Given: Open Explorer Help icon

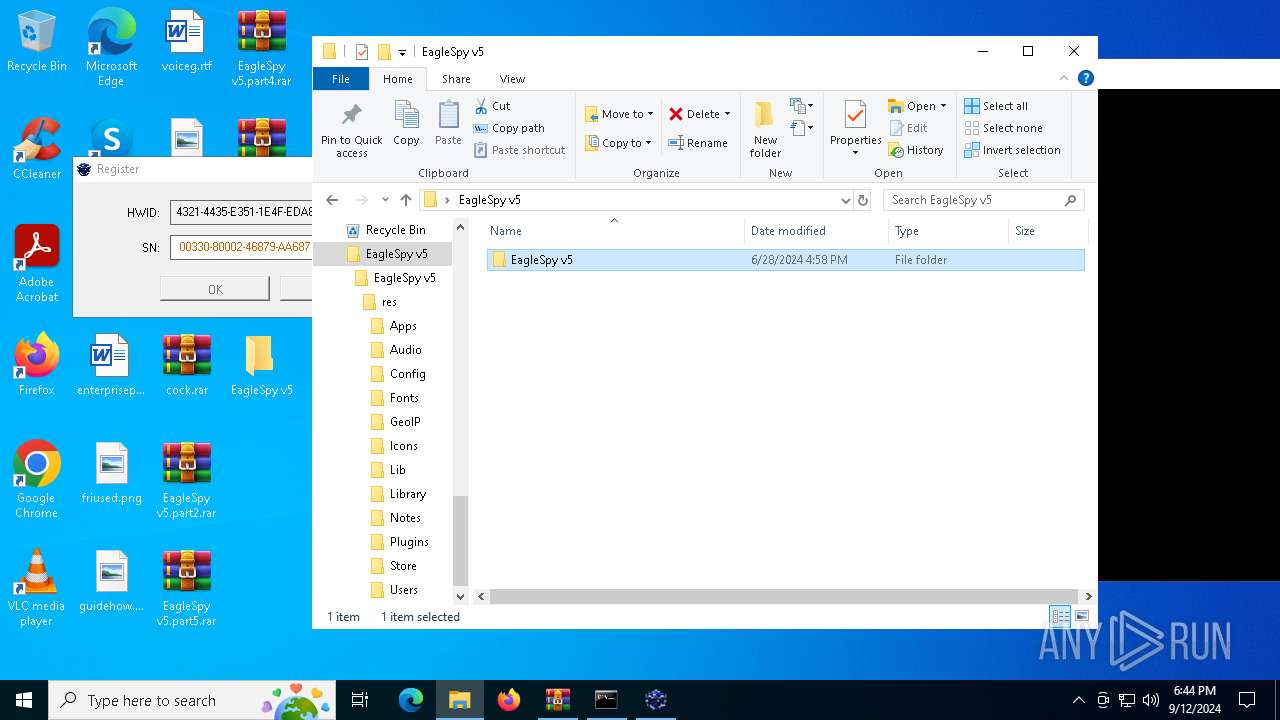Looking at the screenshot, I should [x=1086, y=78].
